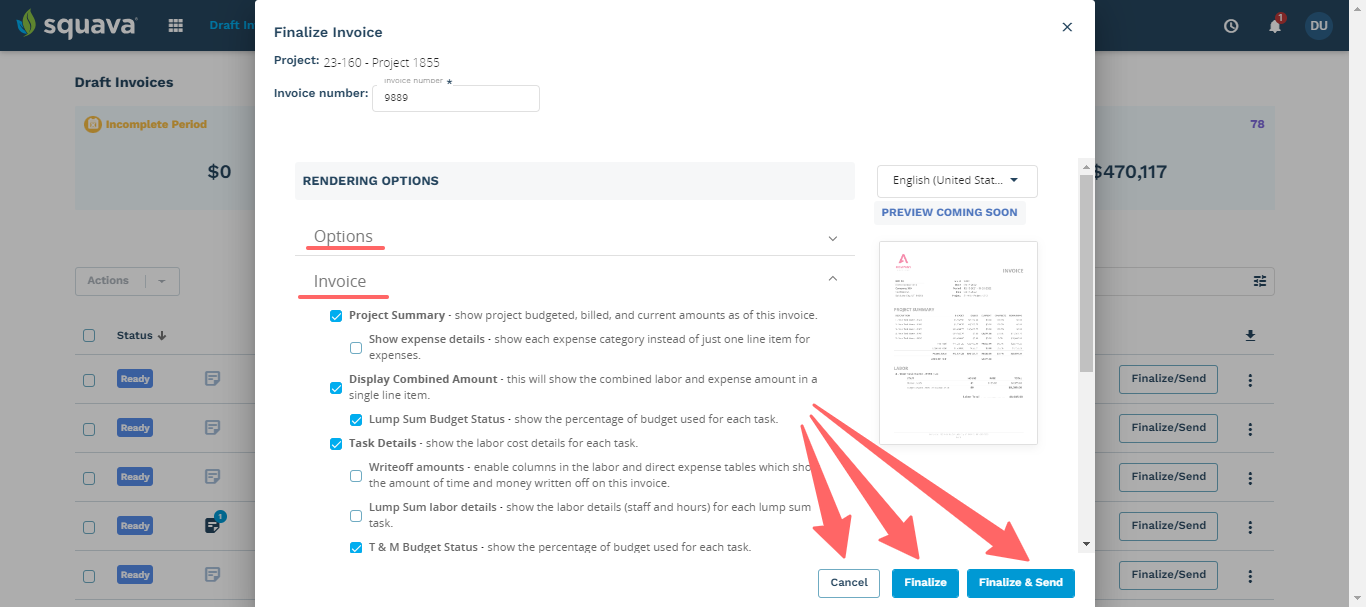Open the DU user account menu
The height and width of the screenshot is (607, 1366).
tap(1318, 25)
